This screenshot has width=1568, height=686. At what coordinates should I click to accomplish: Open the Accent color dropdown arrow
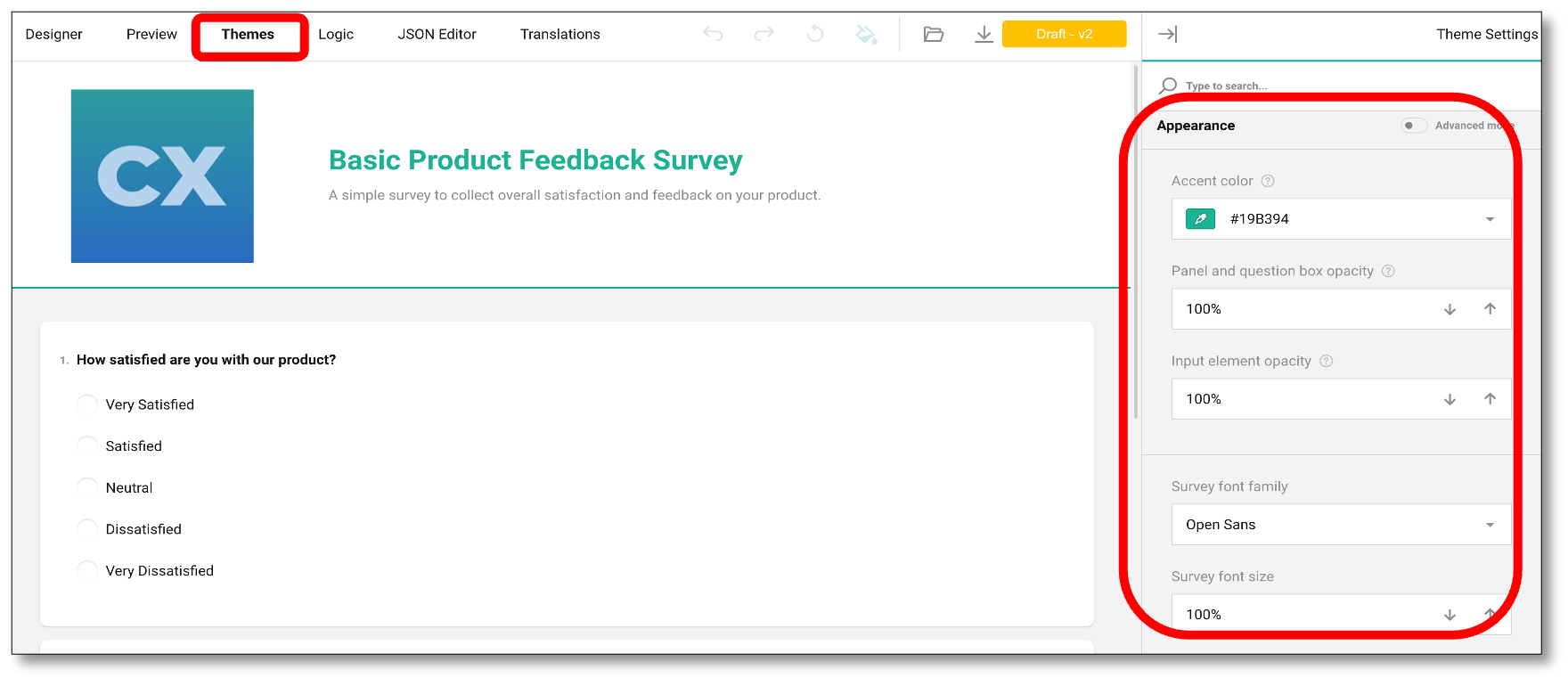[1490, 219]
